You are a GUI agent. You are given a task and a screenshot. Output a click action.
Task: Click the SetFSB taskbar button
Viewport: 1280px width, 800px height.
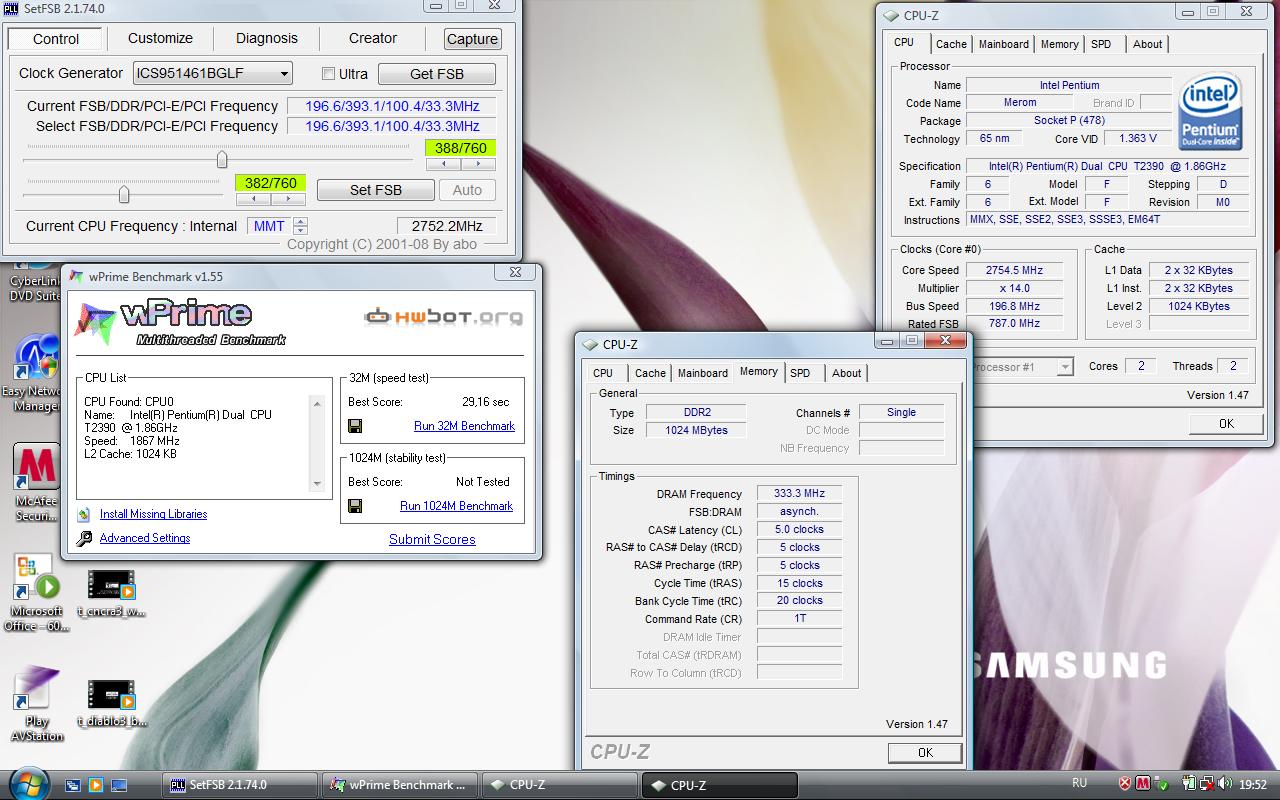coord(239,785)
